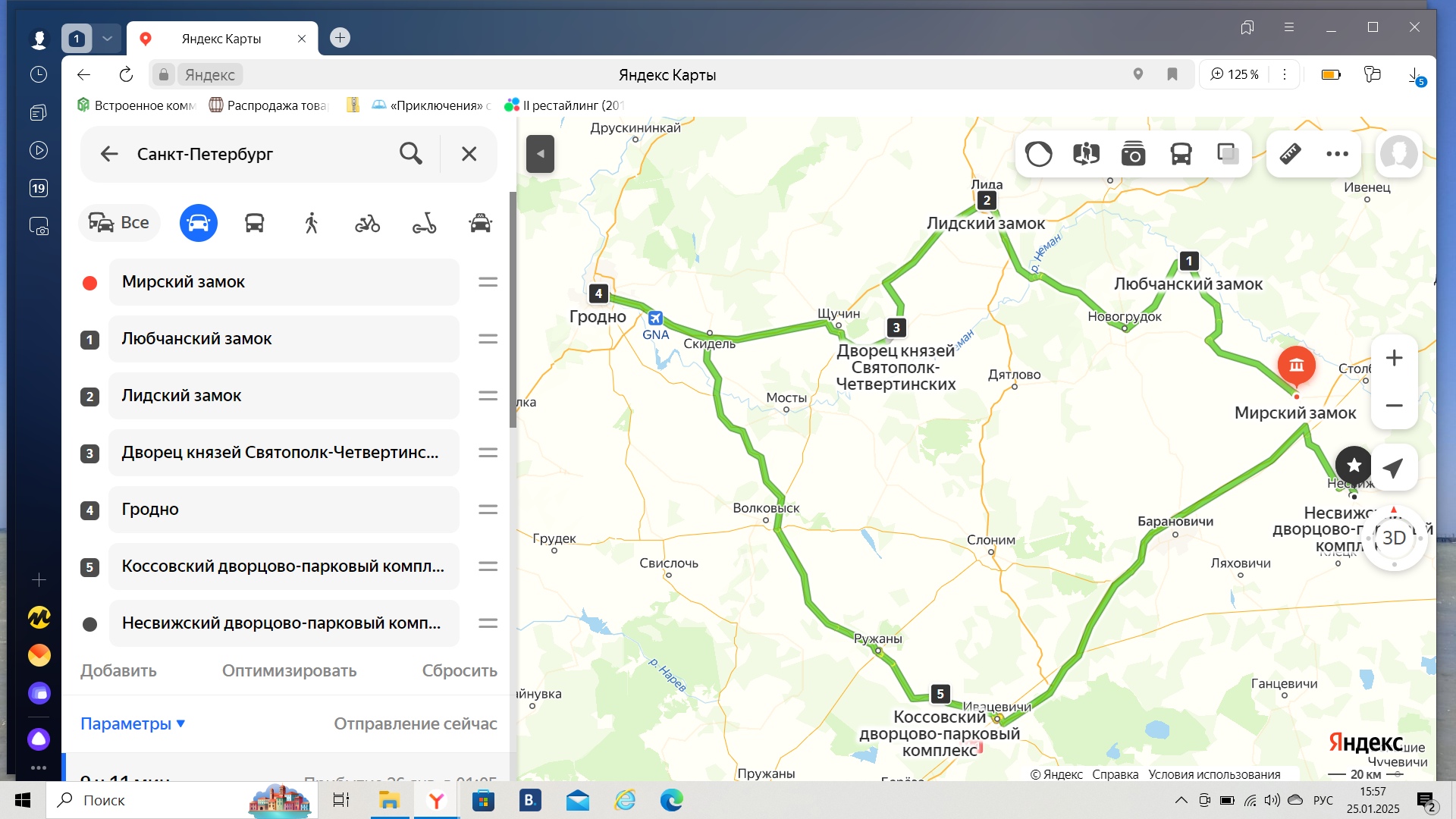
Task: Open a new browser tab
Action: pos(340,37)
